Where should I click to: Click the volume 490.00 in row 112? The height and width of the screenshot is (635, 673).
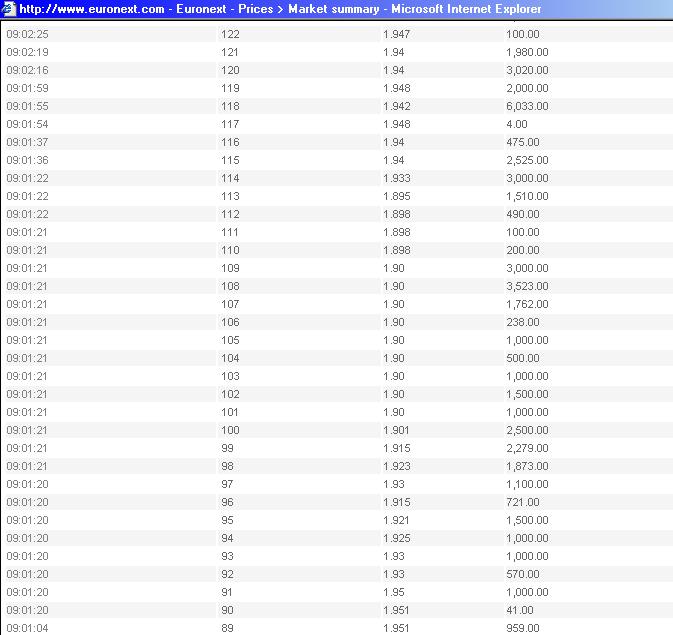click(523, 215)
